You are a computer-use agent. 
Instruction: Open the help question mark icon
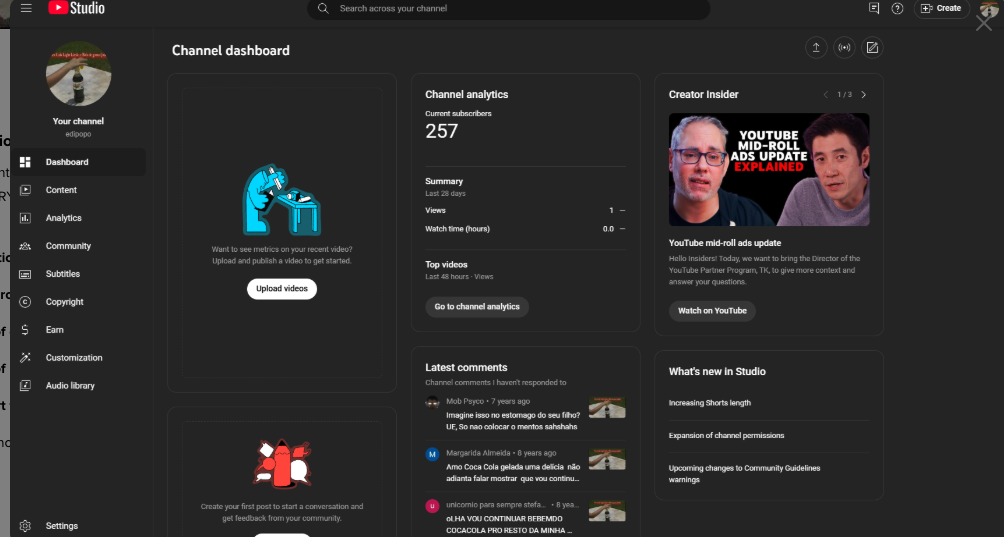point(897,8)
